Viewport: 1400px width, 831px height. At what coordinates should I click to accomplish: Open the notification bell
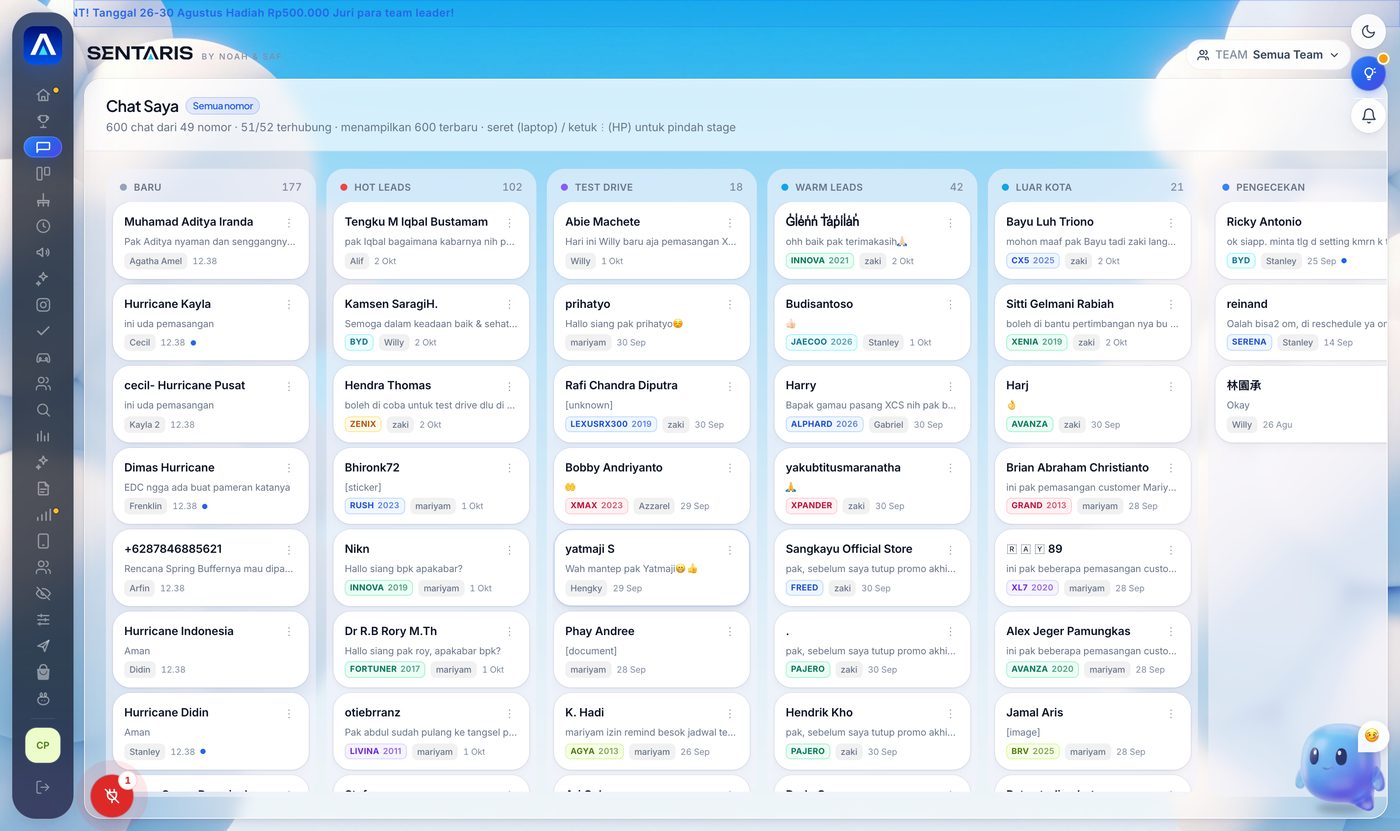1369,115
